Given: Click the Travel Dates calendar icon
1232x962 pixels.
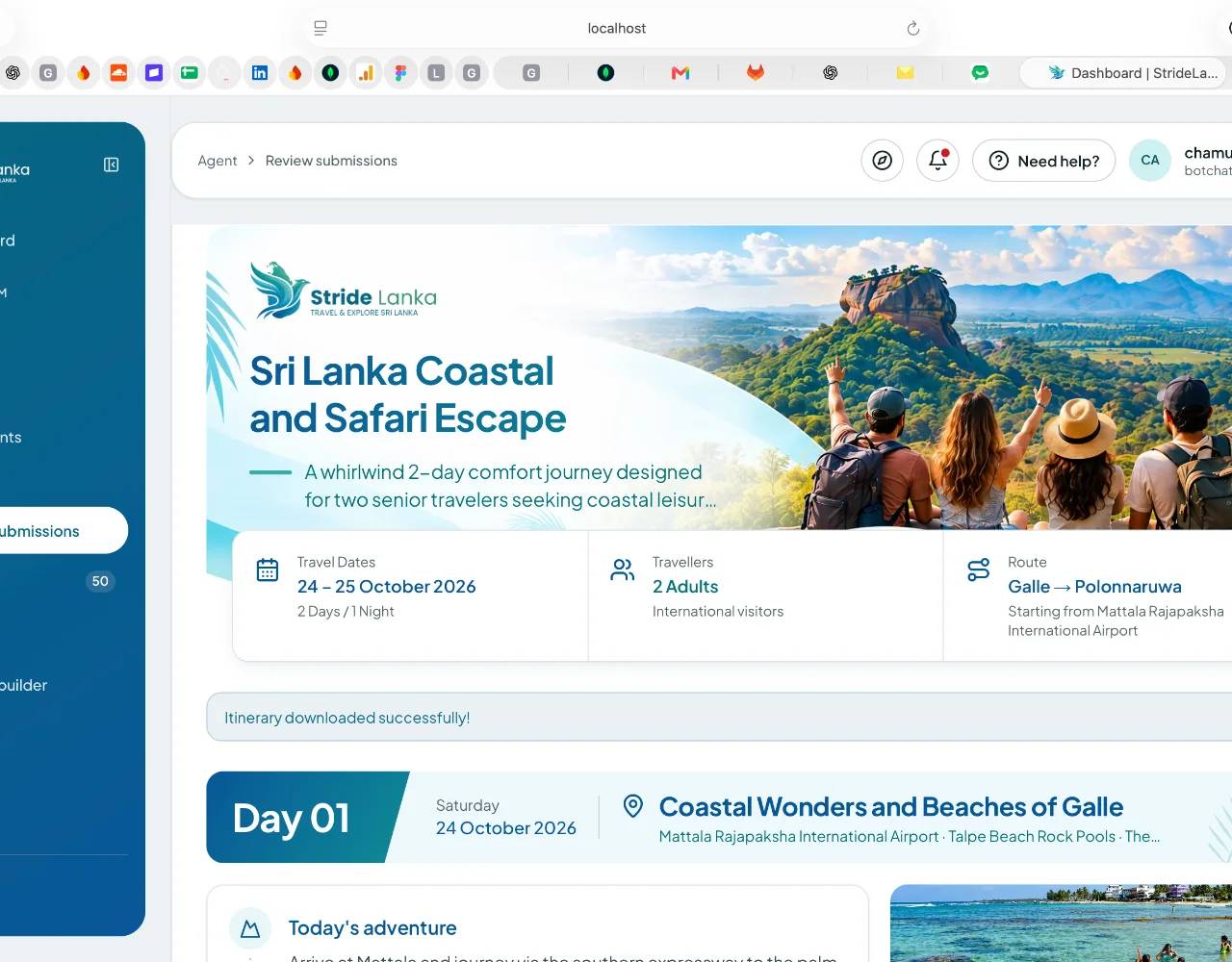Looking at the screenshot, I should pyautogui.click(x=268, y=570).
